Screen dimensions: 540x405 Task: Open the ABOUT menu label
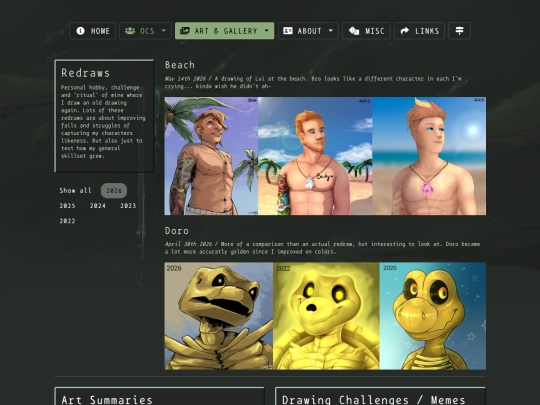coord(309,31)
